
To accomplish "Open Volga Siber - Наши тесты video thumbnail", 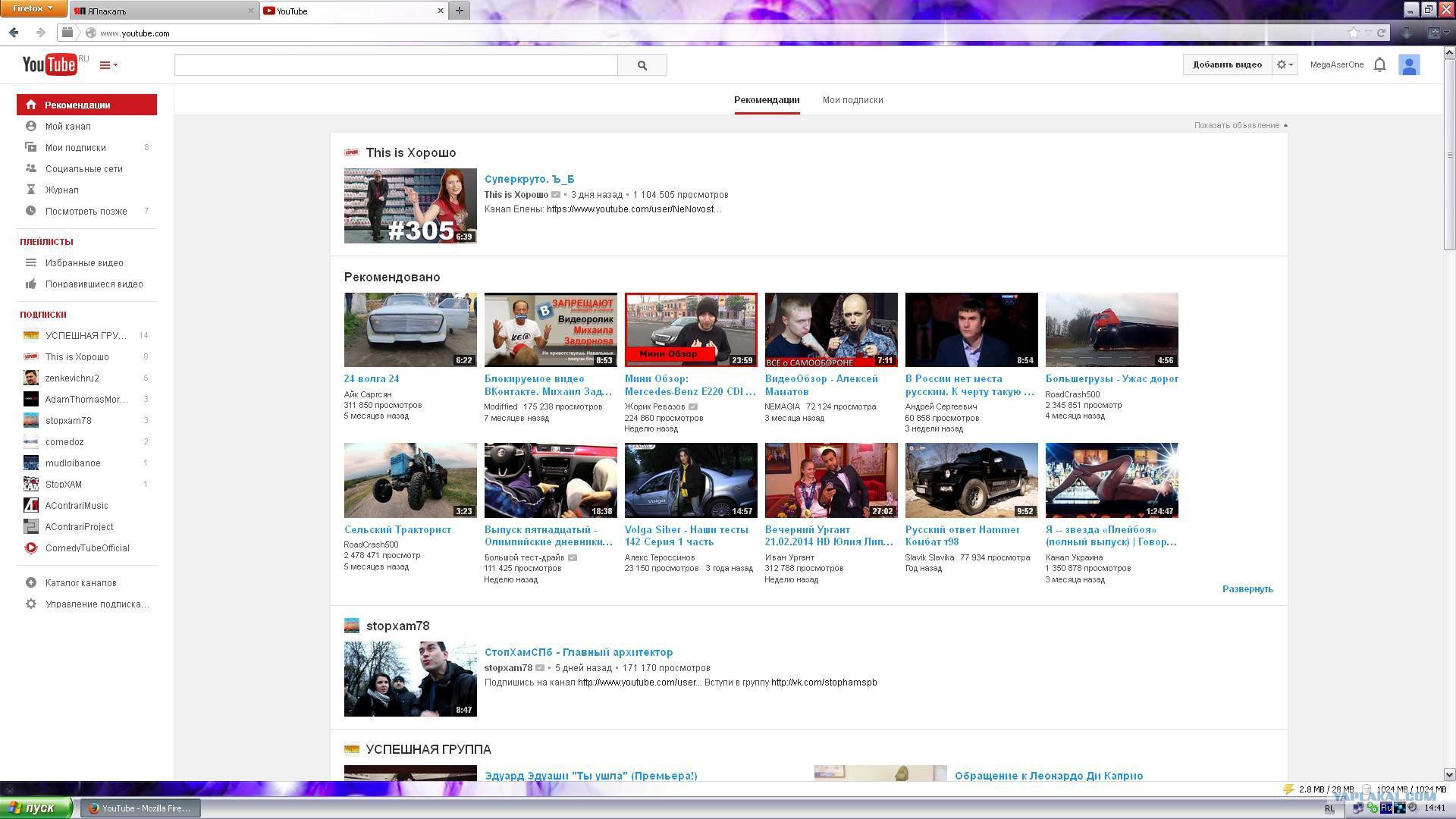I will pos(691,481).
